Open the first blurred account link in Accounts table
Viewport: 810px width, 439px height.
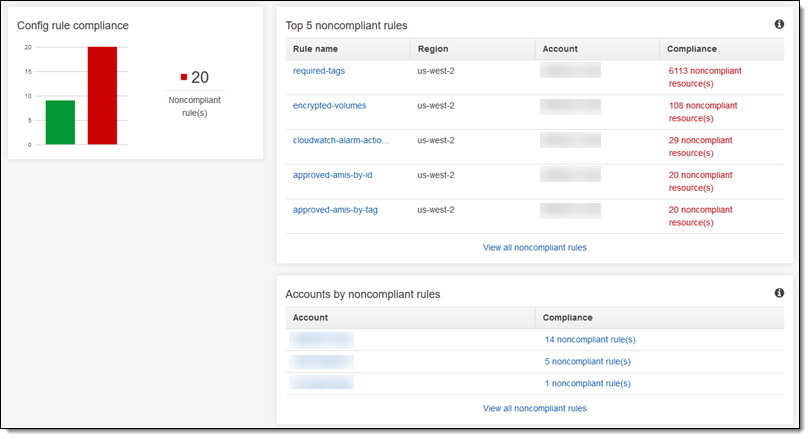[321, 340]
